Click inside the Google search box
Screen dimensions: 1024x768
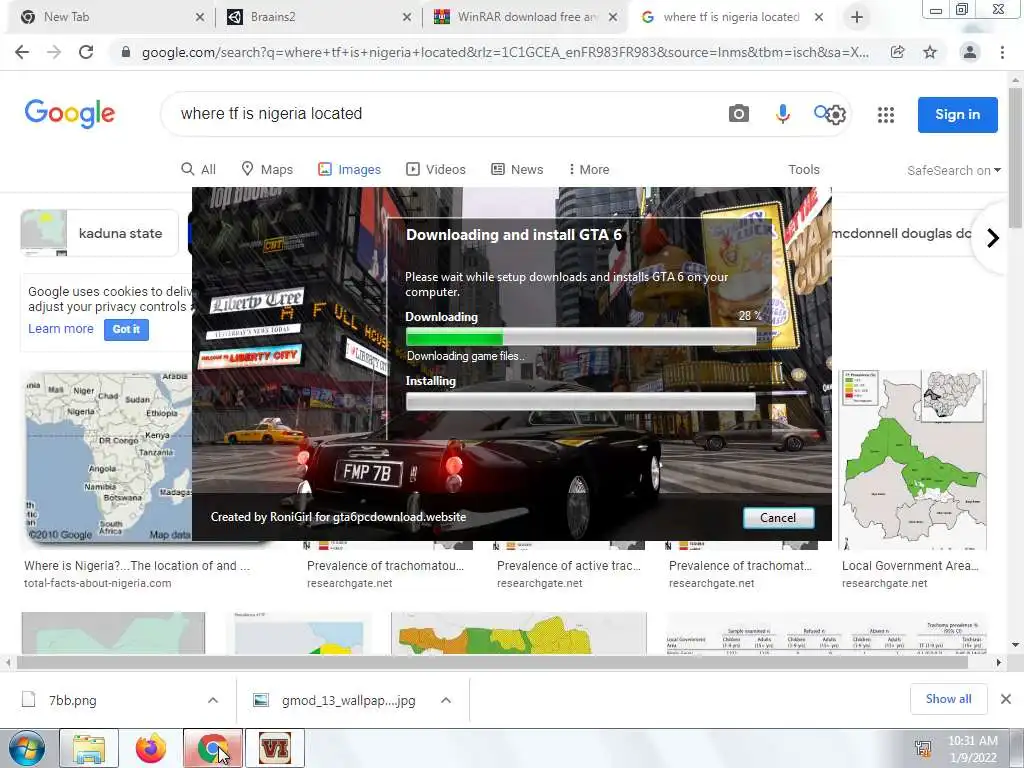[x=444, y=114]
